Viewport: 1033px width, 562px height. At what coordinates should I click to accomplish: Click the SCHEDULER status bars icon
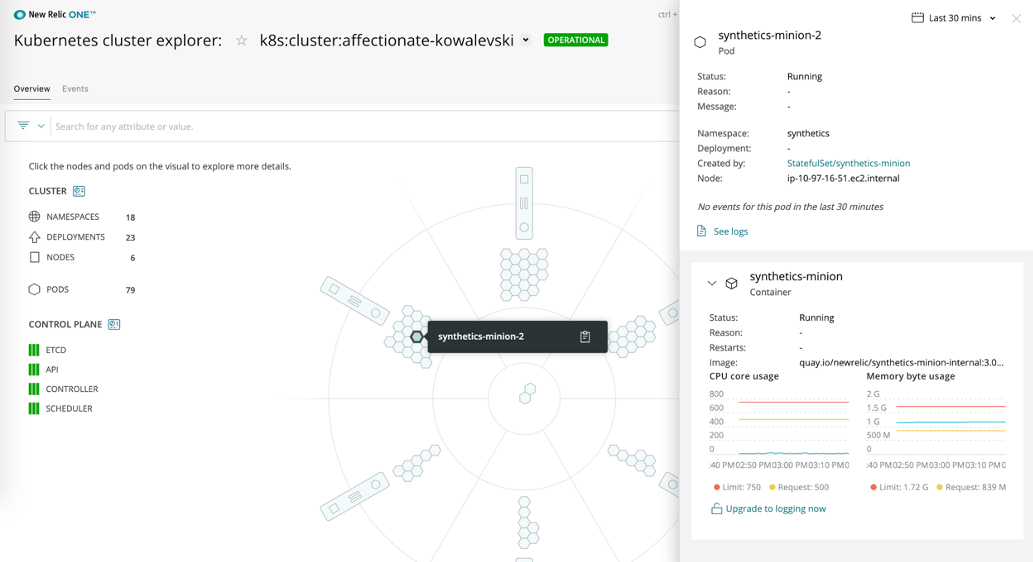(x=34, y=408)
